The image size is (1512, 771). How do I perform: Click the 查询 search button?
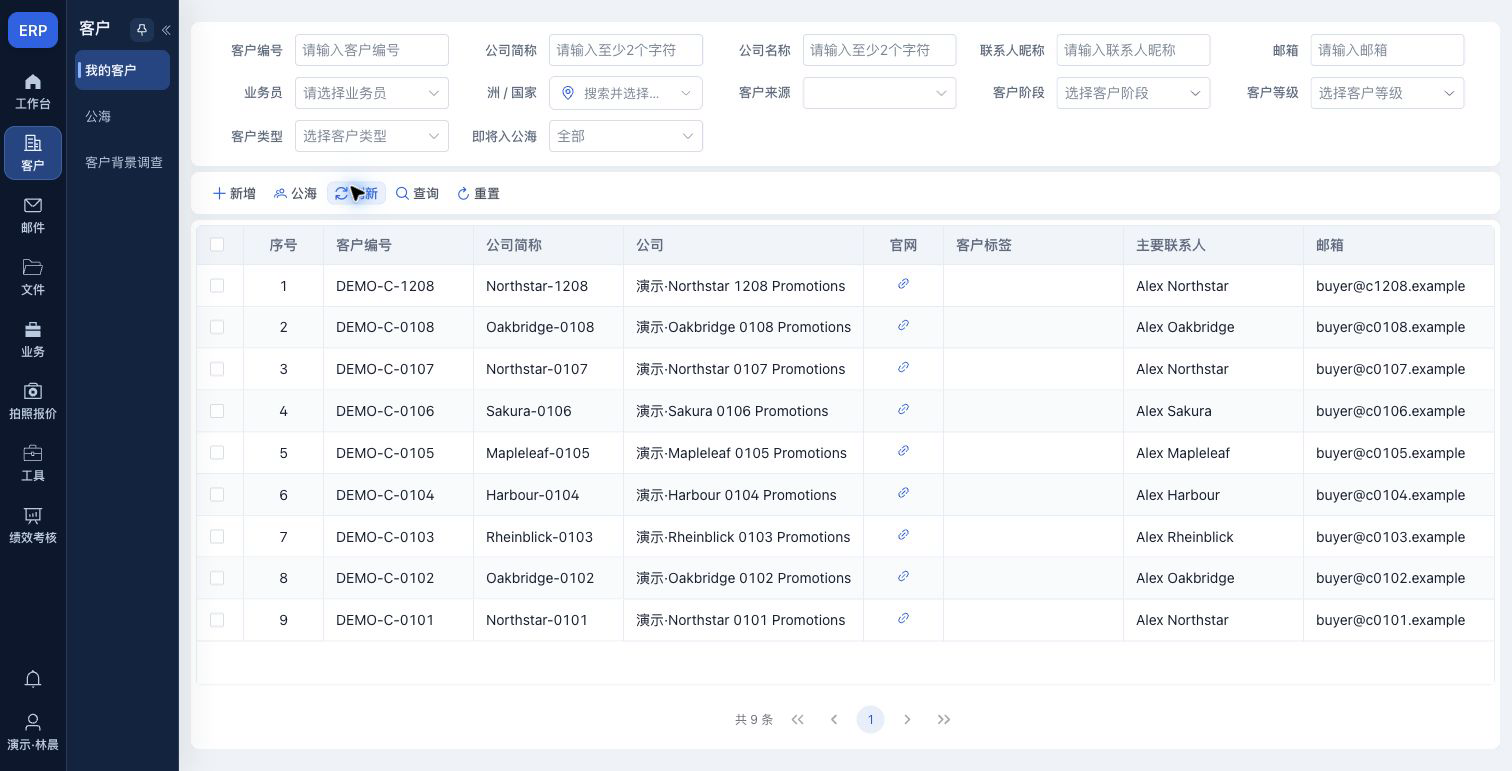(417, 193)
